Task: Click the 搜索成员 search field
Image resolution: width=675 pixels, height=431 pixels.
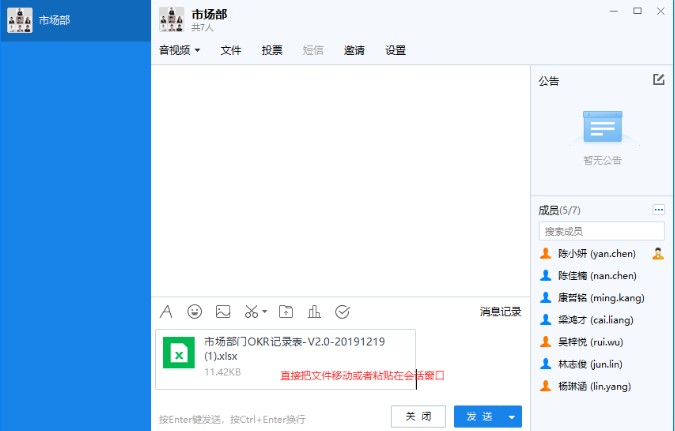Action: [601, 231]
